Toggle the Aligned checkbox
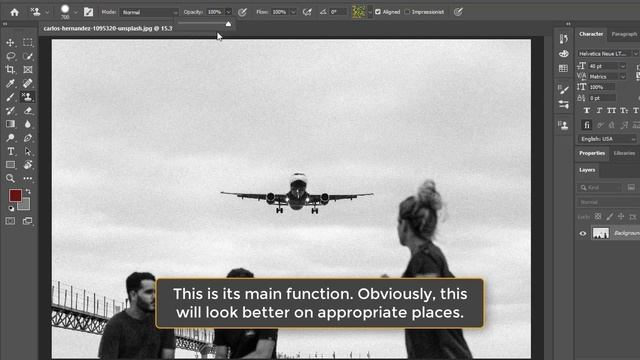 tap(378, 12)
